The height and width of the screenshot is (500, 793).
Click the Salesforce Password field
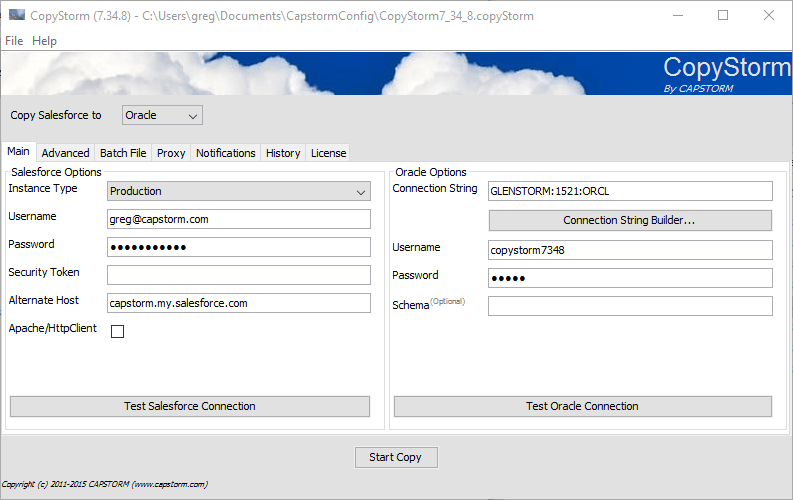239,247
